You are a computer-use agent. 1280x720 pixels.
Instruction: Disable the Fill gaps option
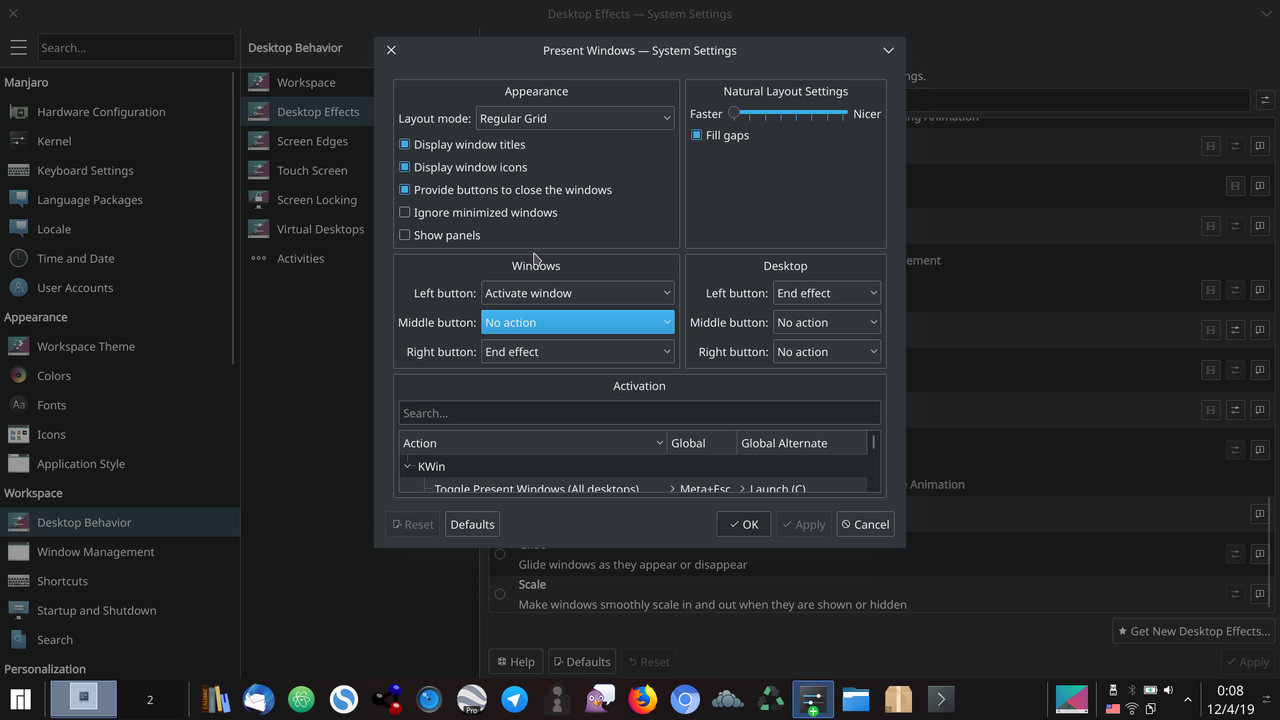[x=696, y=135]
